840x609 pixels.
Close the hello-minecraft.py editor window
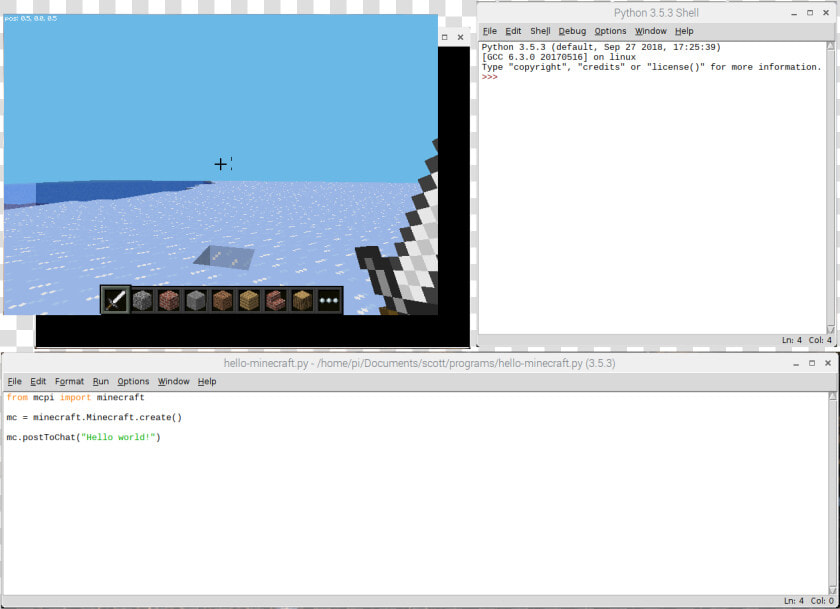(828, 363)
